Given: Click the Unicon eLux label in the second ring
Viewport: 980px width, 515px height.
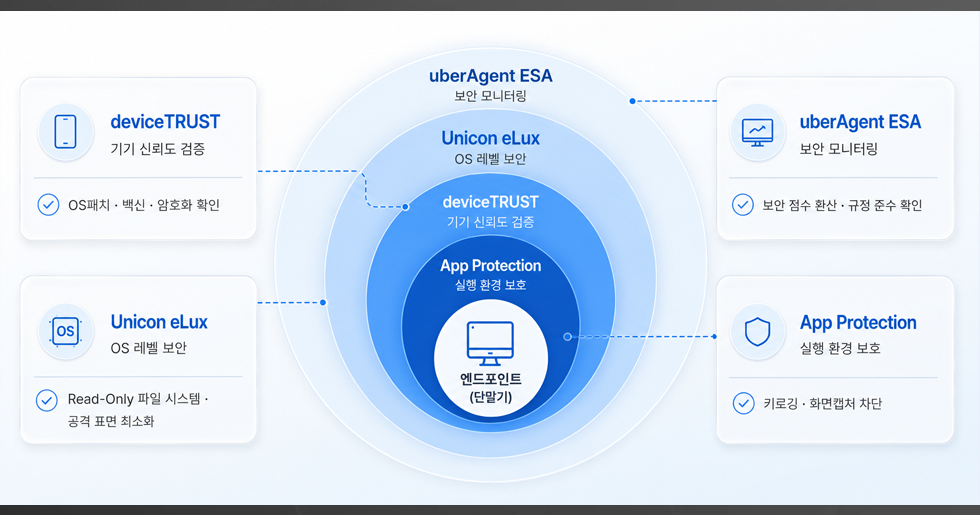Looking at the screenshot, I should pos(491,138).
